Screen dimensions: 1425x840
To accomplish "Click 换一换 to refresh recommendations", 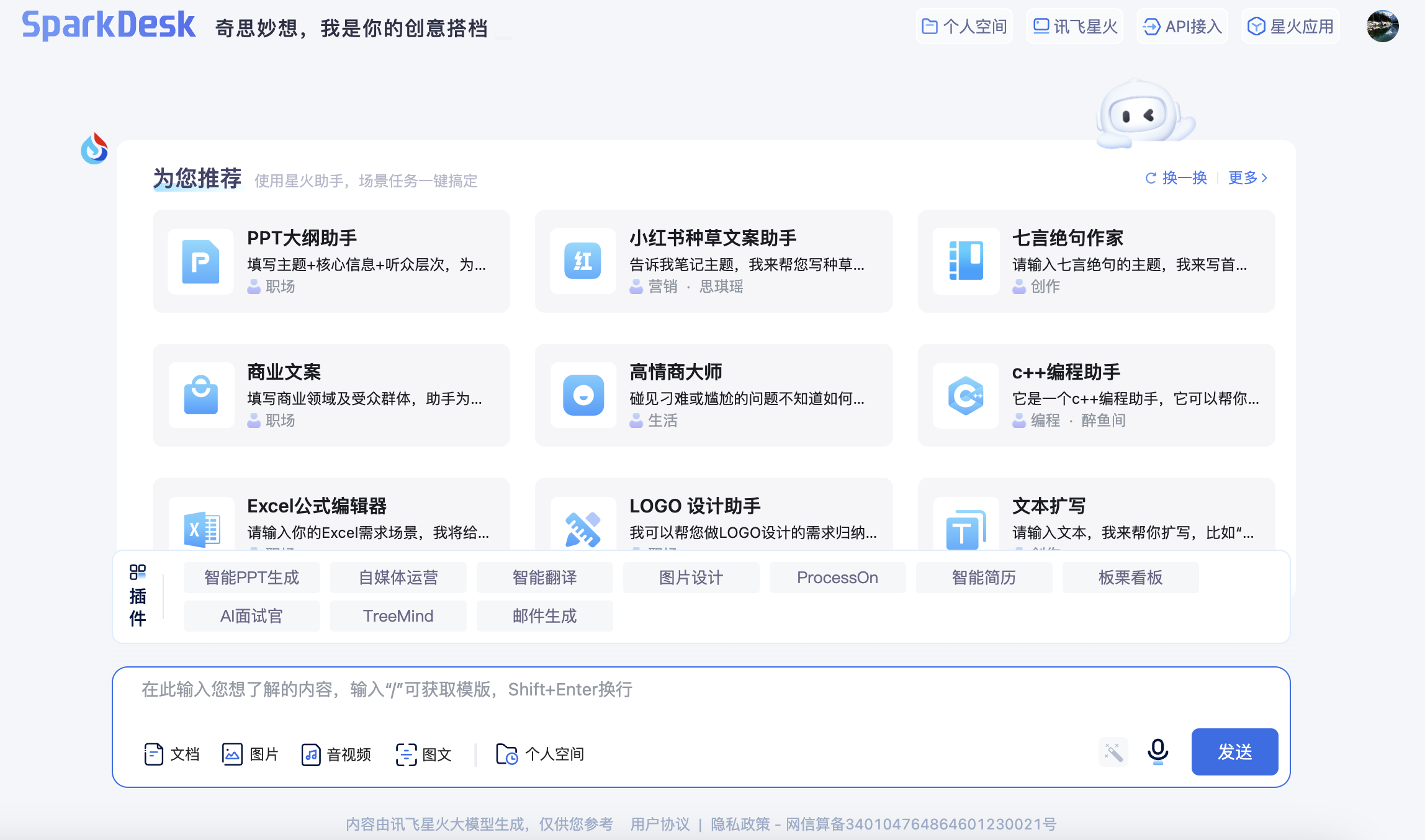I will [1176, 178].
